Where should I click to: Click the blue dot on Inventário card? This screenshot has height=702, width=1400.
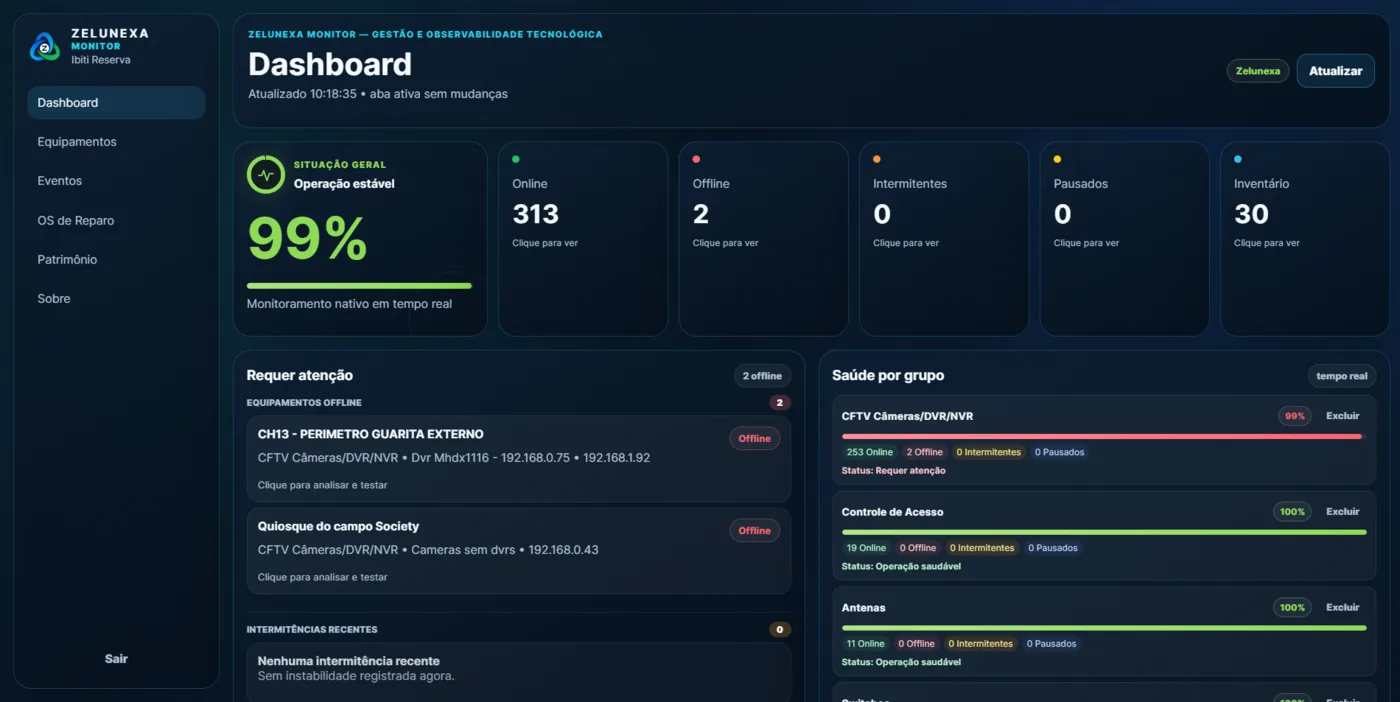pos(1238,159)
